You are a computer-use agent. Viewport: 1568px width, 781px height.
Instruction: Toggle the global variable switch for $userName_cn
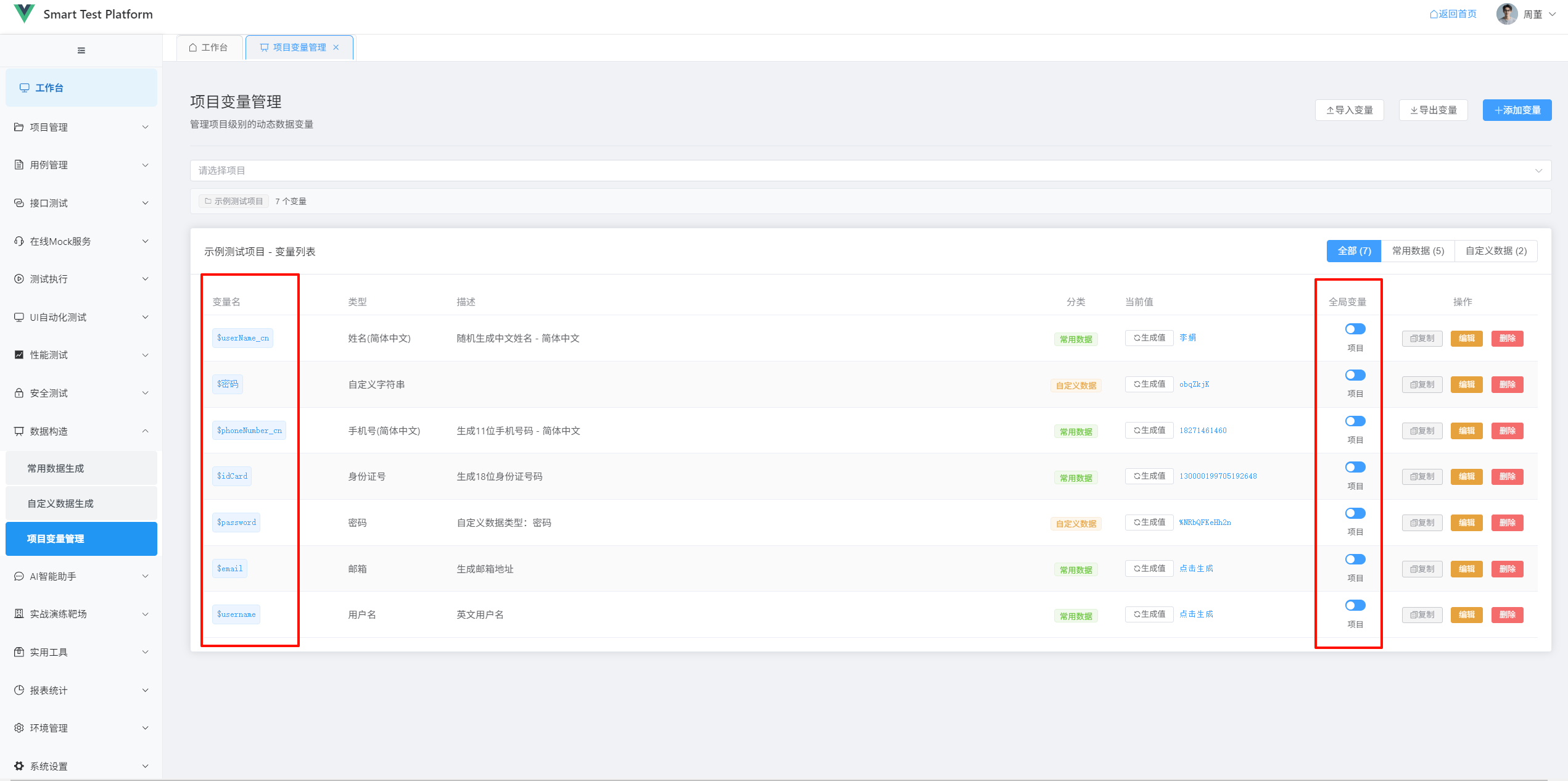(x=1355, y=329)
